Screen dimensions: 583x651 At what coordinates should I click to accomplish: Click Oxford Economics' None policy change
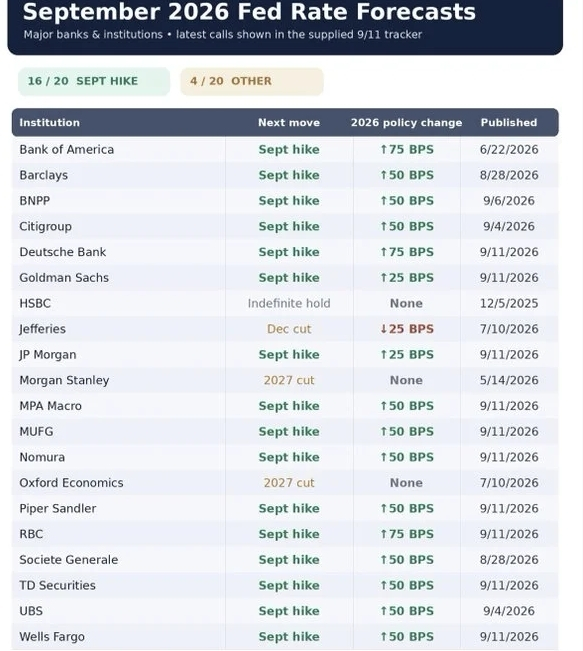pyautogui.click(x=406, y=482)
